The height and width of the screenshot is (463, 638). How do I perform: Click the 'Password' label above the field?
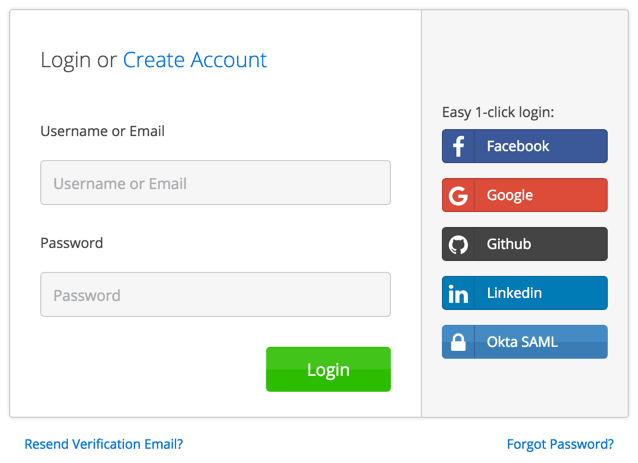[72, 243]
